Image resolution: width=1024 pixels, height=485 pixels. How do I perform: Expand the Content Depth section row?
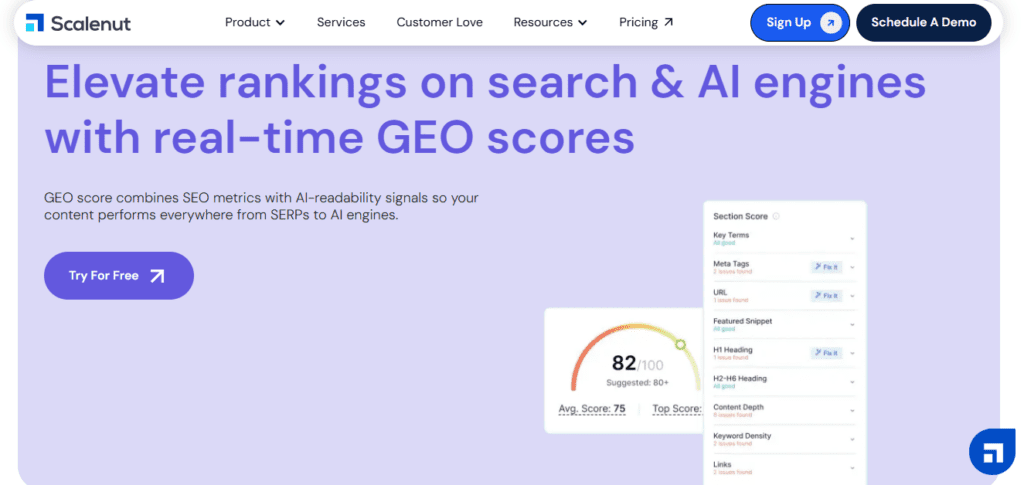click(852, 410)
